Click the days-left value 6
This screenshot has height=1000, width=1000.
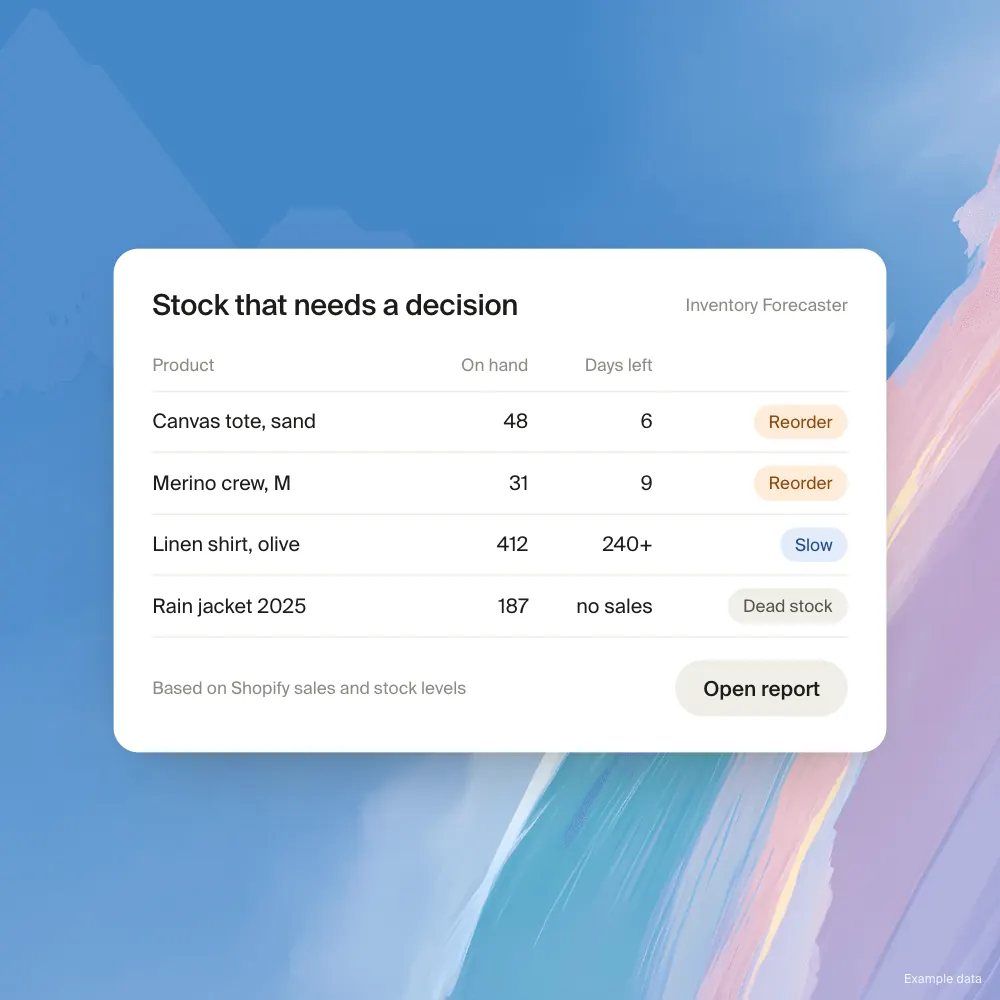click(x=646, y=421)
